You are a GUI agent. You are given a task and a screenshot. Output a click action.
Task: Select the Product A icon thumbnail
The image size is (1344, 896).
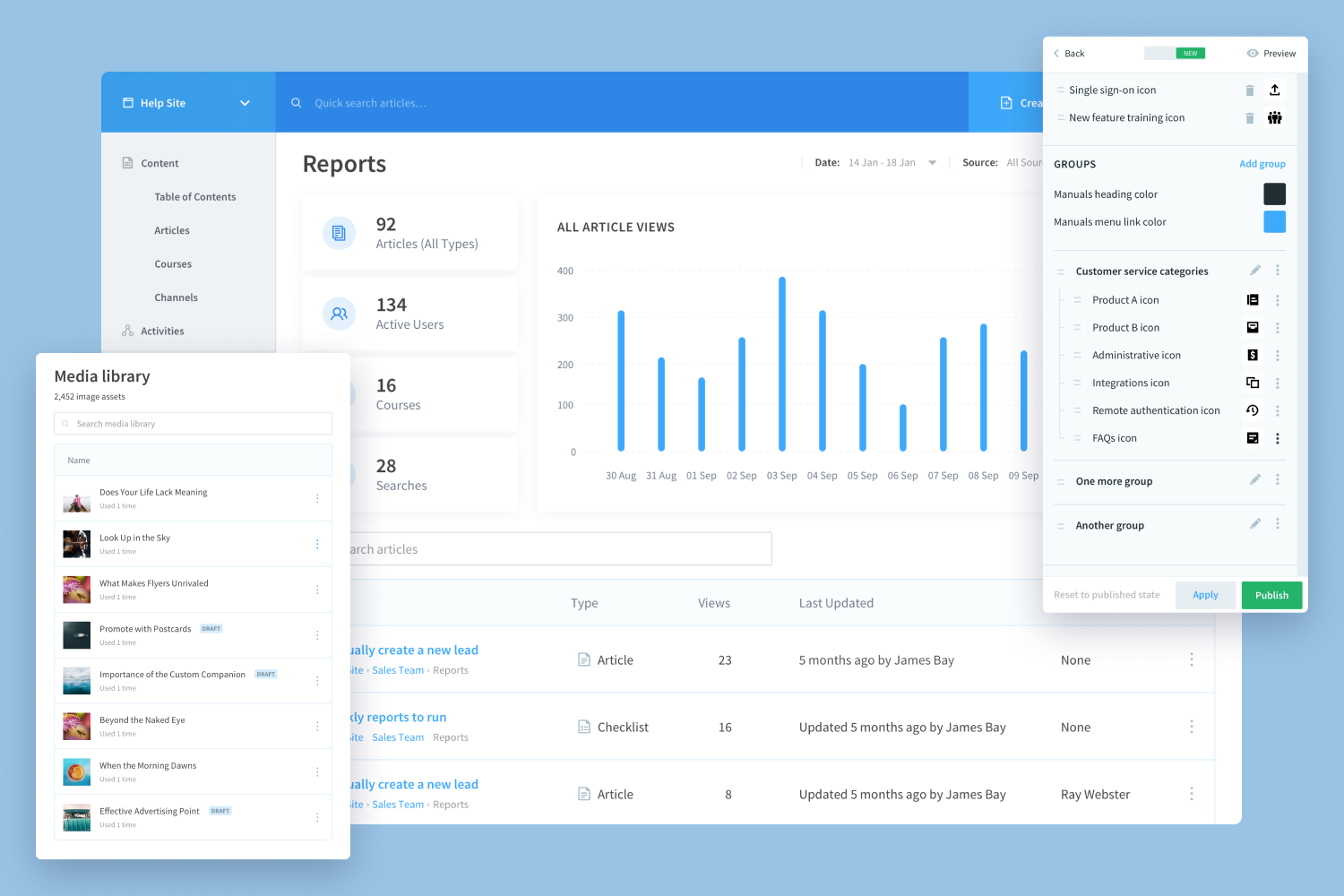pos(1253,299)
